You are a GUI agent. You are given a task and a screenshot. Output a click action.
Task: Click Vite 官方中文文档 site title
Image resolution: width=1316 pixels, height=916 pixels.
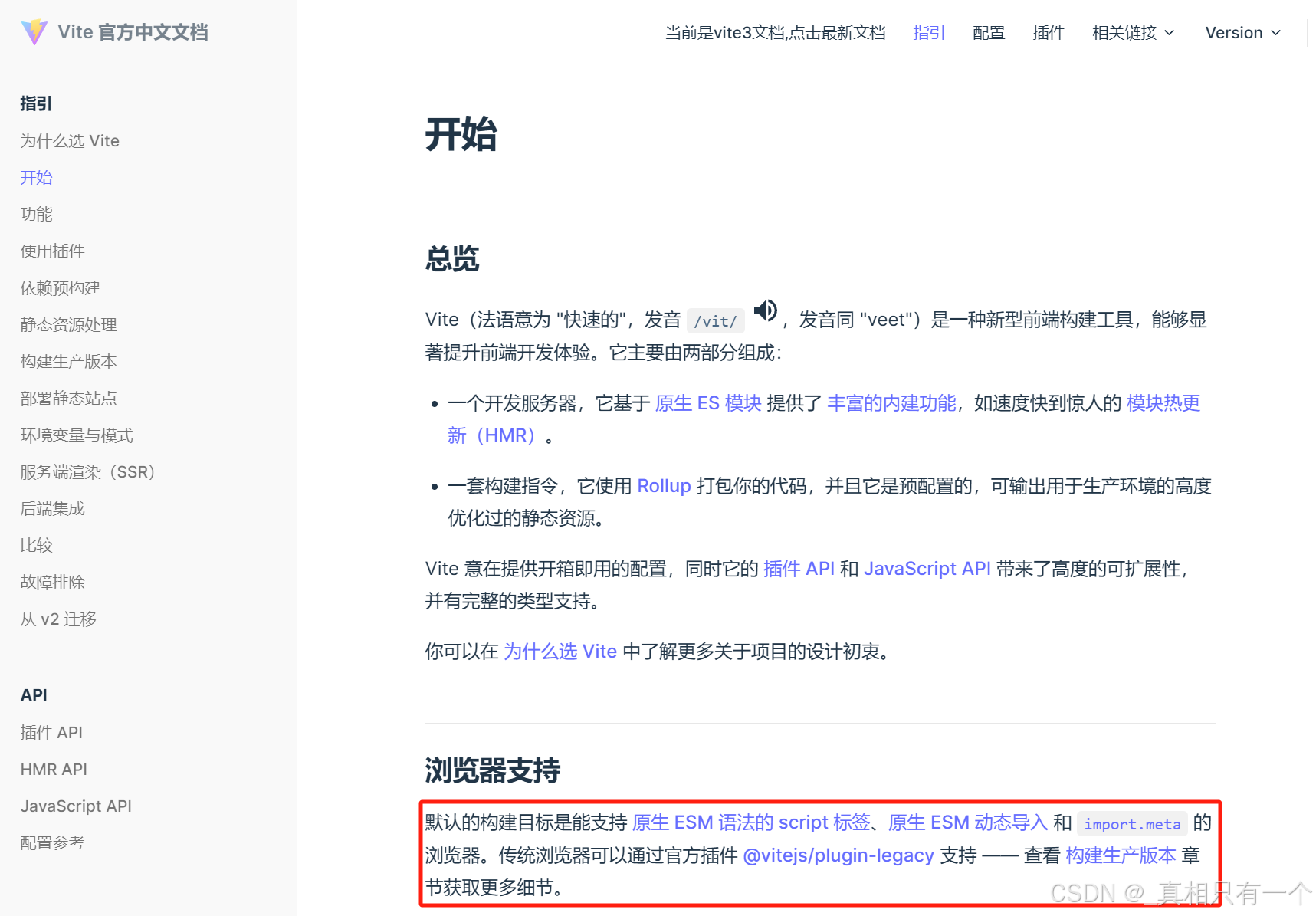tap(133, 32)
